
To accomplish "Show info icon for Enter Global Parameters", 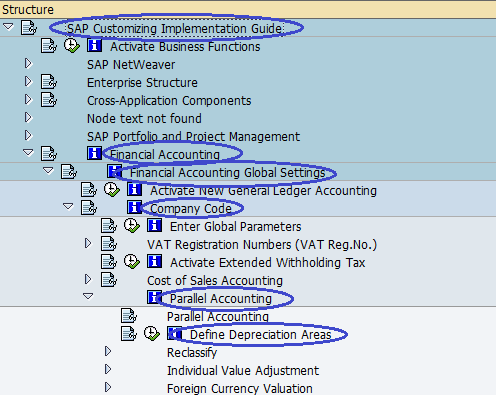I will (154, 225).
